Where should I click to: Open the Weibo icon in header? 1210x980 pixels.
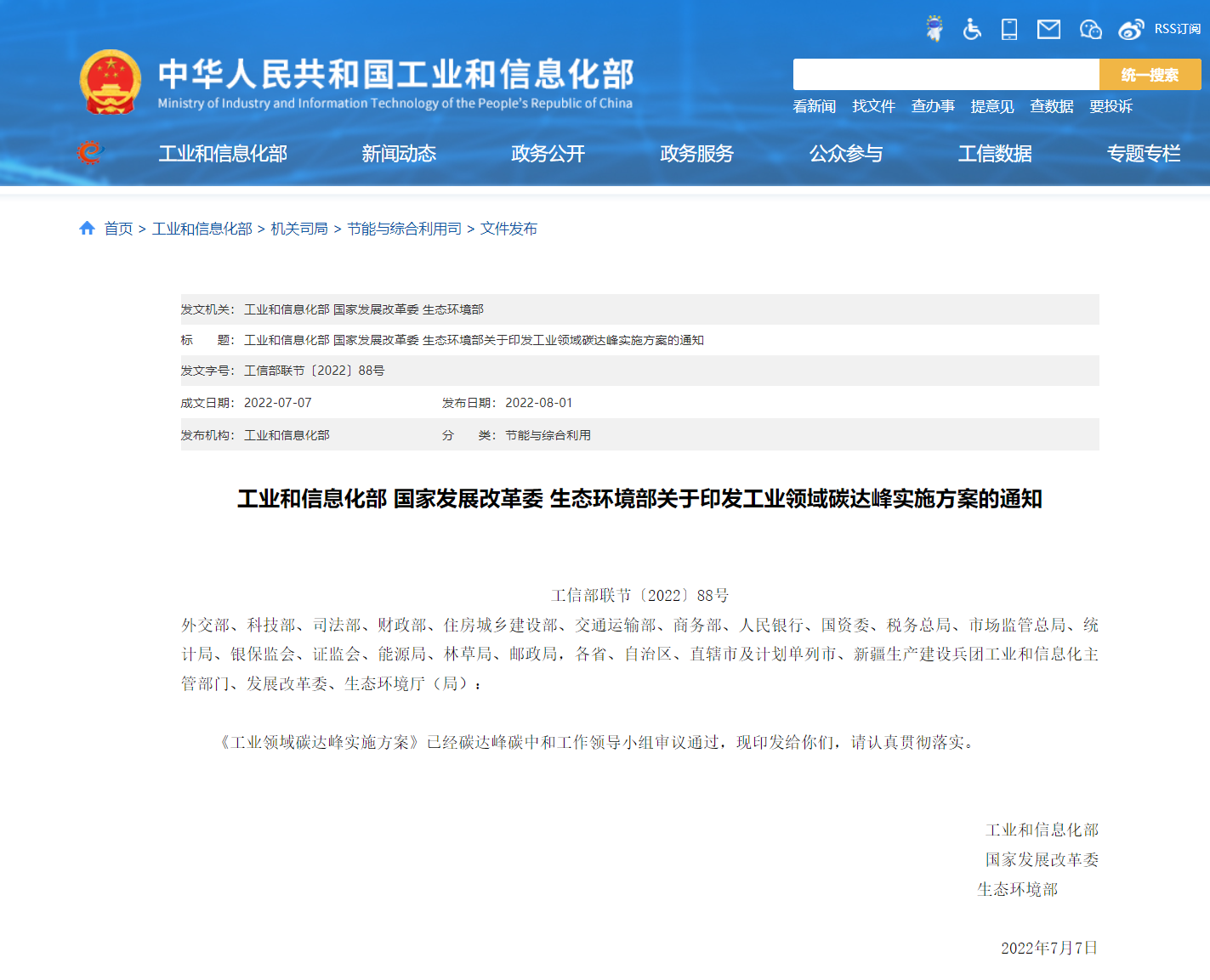tap(1131, 30)
